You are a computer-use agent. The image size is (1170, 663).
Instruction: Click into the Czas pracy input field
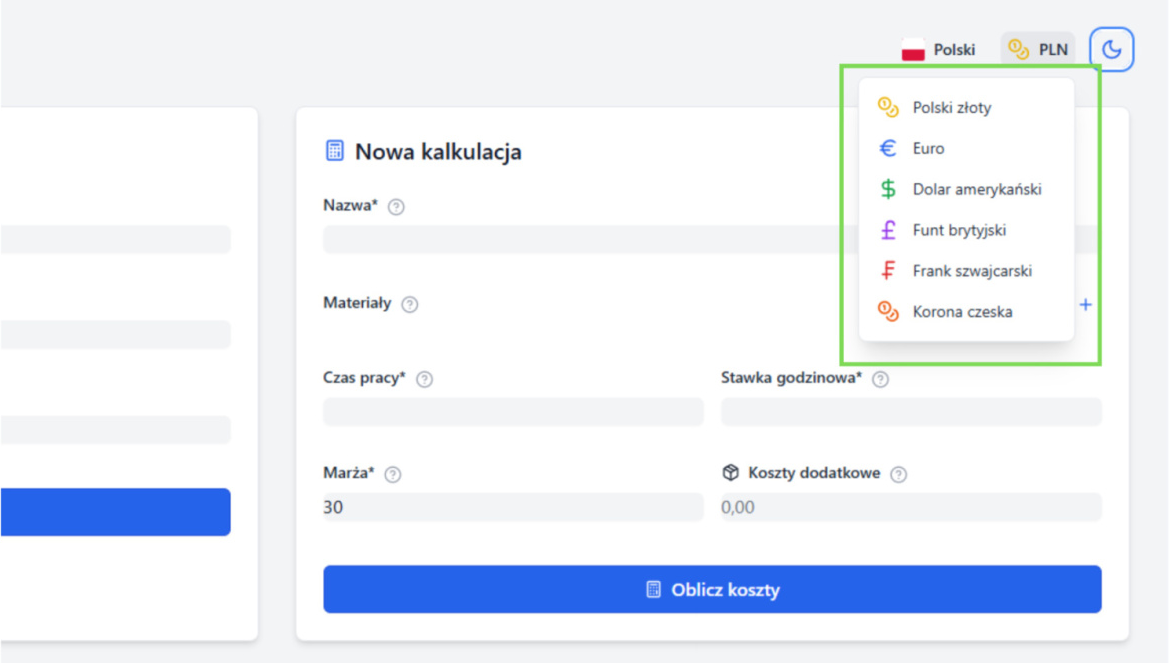click(x=513, y=412)
